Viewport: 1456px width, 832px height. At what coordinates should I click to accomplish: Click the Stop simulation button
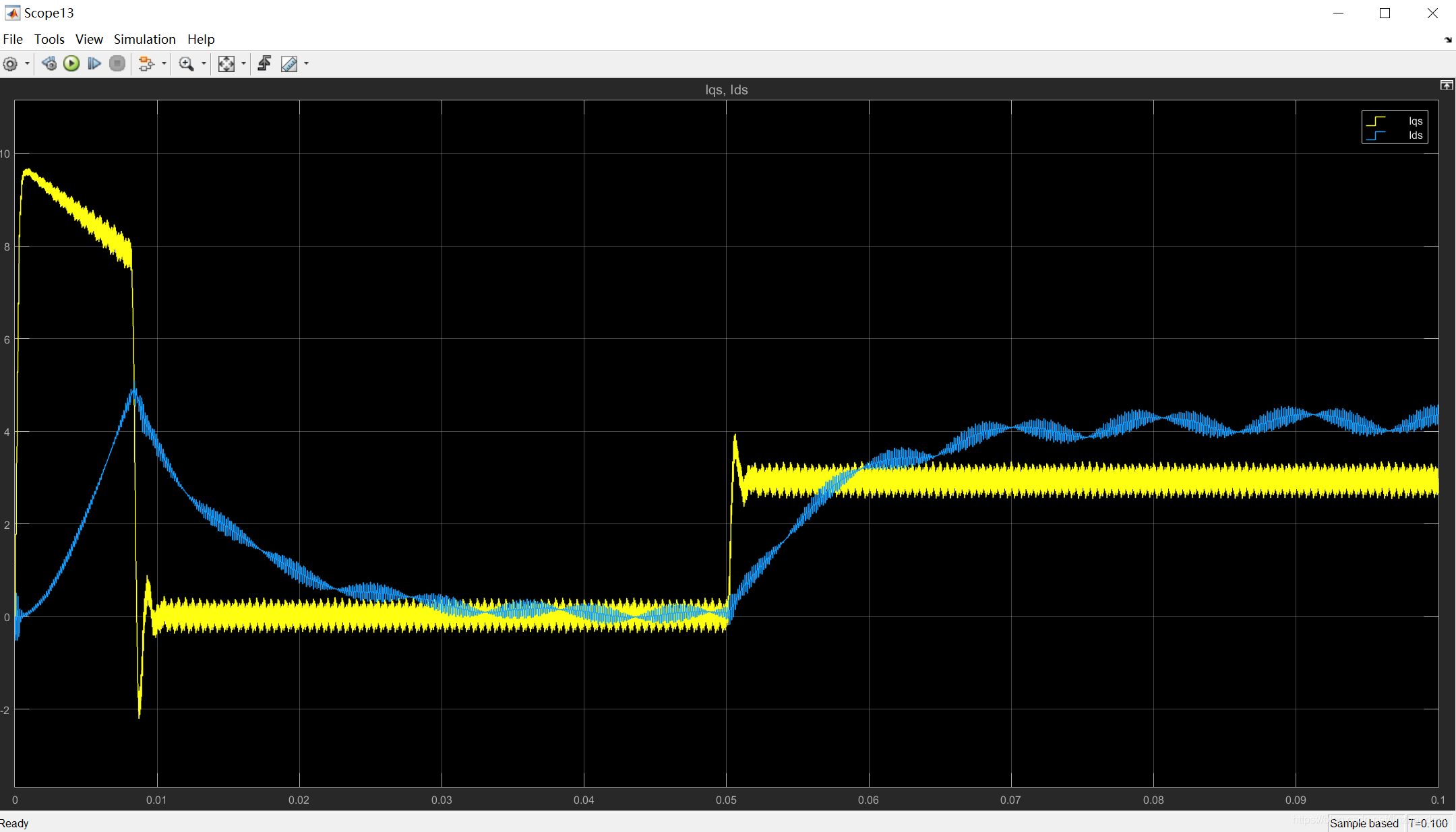[x=117, y=64]
